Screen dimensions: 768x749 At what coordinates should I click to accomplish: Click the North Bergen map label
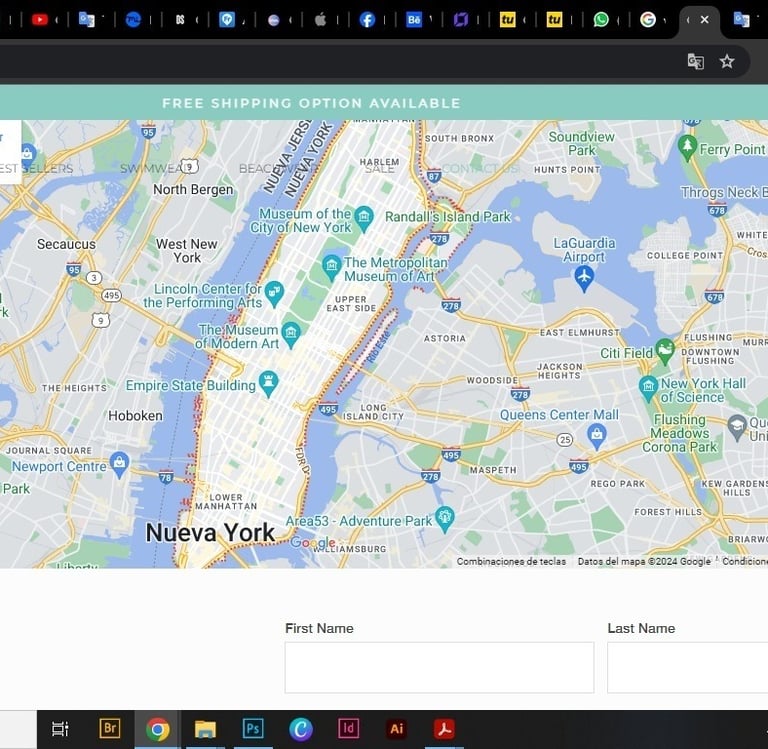tap(193, 189)
